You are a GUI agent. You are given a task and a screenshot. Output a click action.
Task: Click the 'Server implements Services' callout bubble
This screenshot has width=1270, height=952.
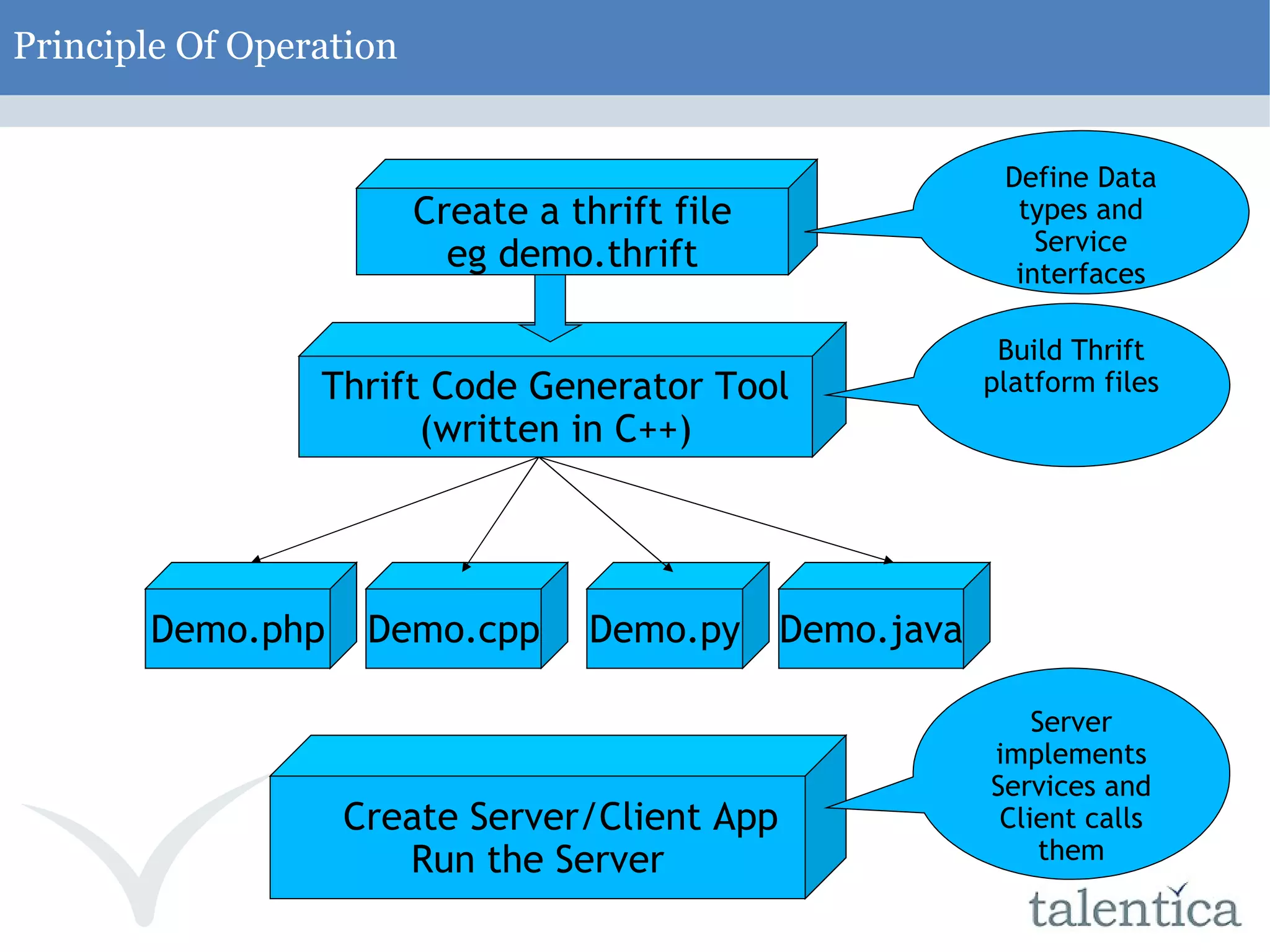1071,774
